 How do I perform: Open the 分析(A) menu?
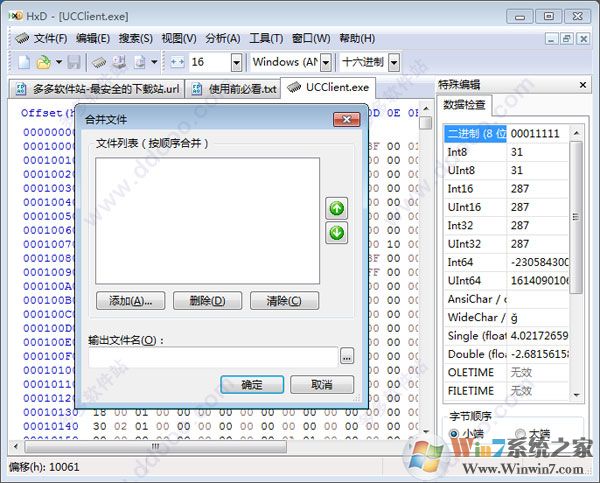click(x=223, y=38)
